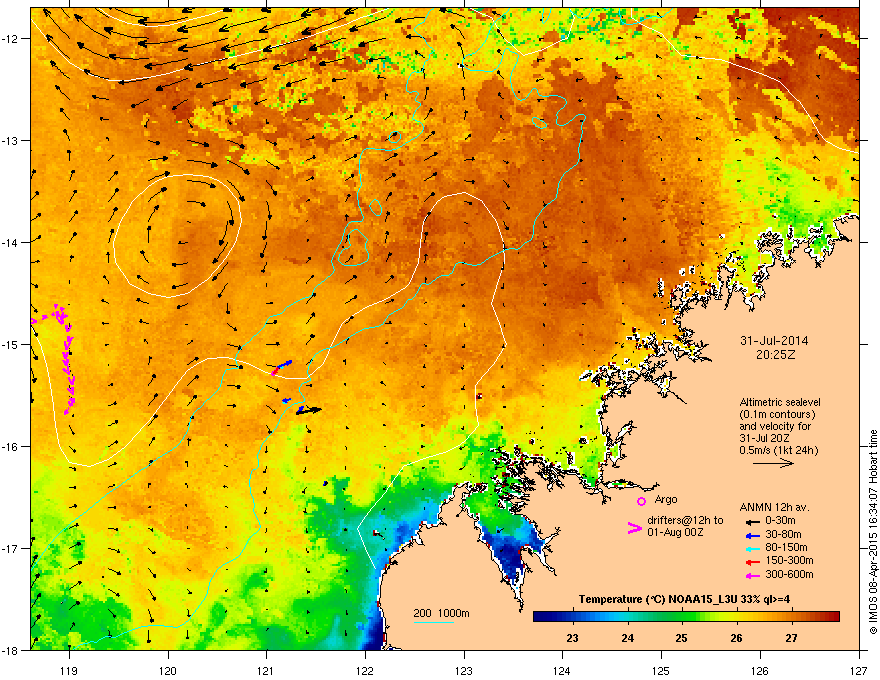Click the color bar tick label 27
The height and width of the screenshot is (680, 880).
(791, 638)
